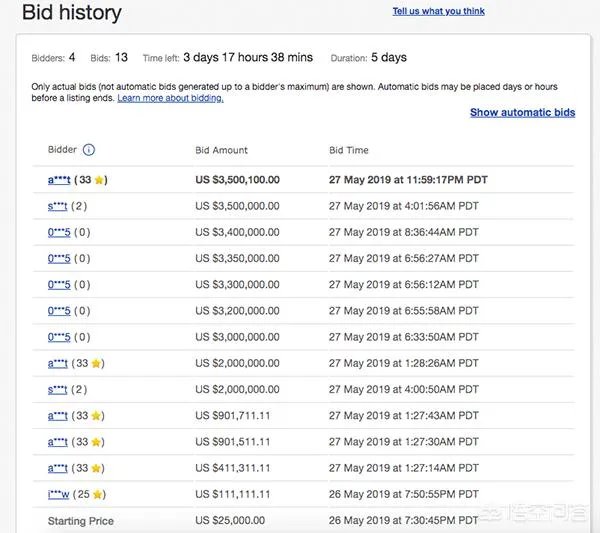The width and height of the screenshot is (600, 533).
Task: Open the 'Tell us what you think' link
Action: point(438,11)
